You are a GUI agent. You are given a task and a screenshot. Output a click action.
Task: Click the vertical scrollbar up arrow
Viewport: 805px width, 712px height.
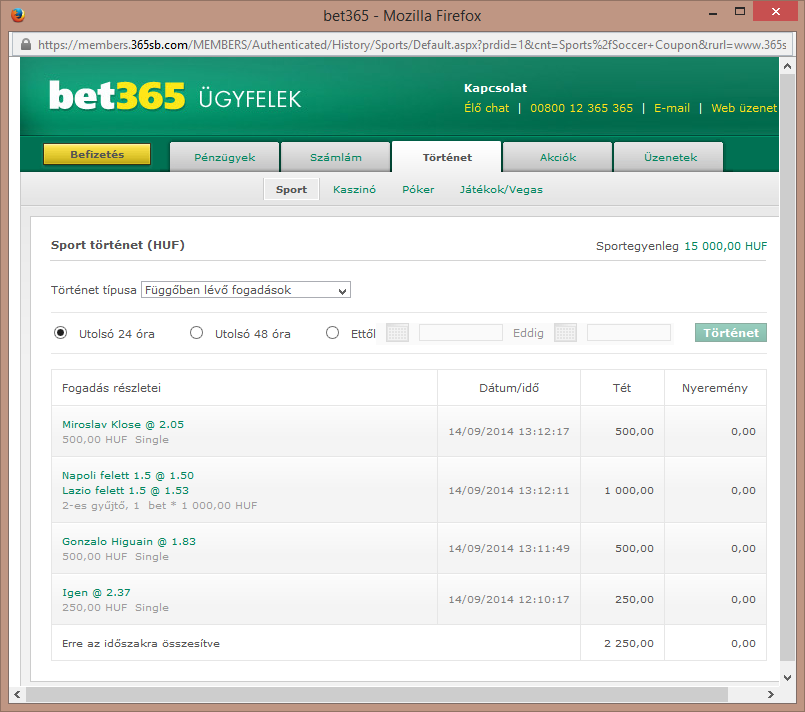pos(787,66)
